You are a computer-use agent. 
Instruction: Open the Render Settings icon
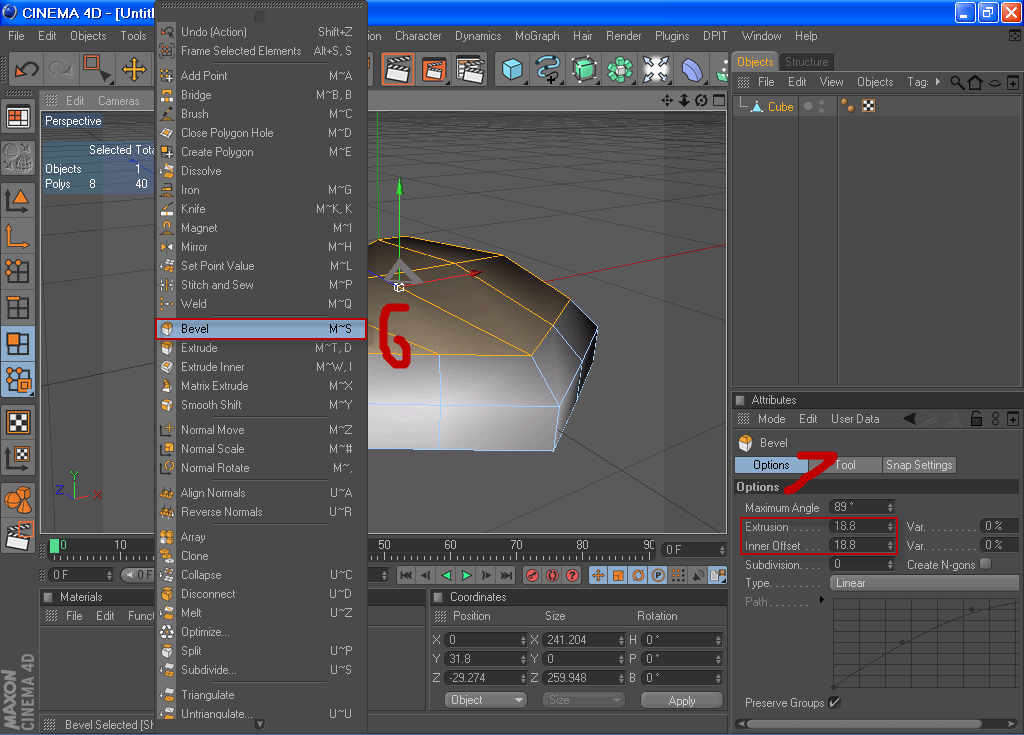click(x=470, y=69)
